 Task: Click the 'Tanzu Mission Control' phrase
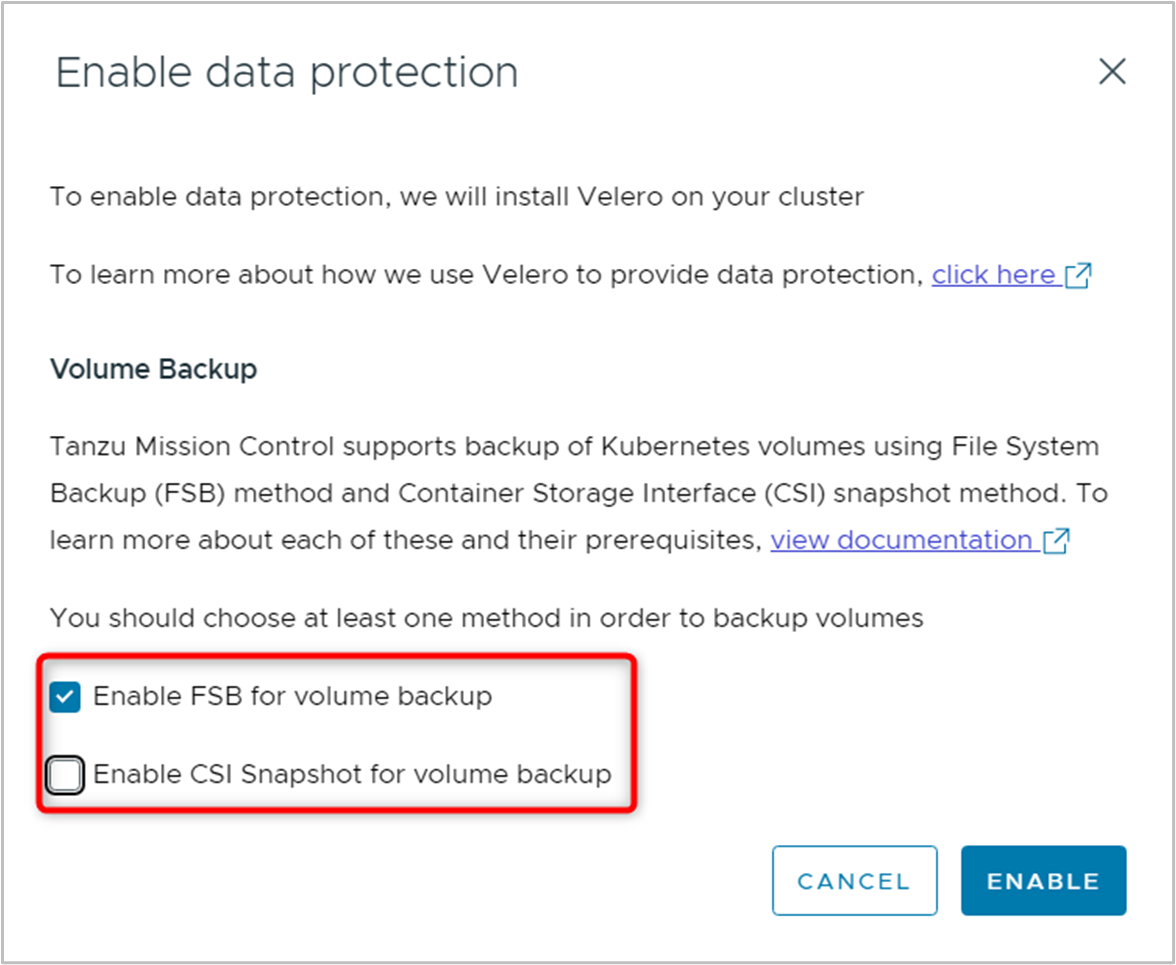(x=195, y=446)
